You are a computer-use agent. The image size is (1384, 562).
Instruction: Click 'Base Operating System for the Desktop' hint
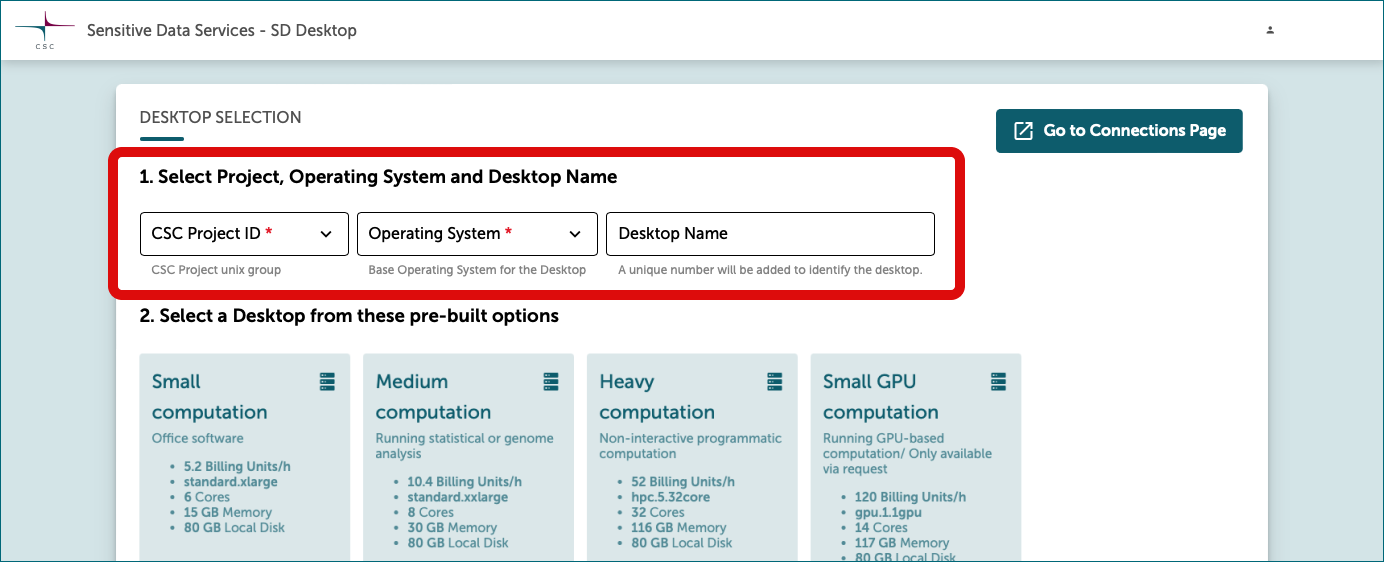[477, 270]
